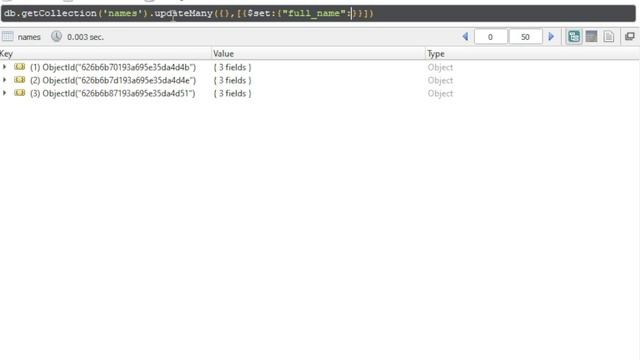Screen dimensions: 640x360
Task: Click '{ 3 fields }' value in second row
Action: [x=232, y=80]
